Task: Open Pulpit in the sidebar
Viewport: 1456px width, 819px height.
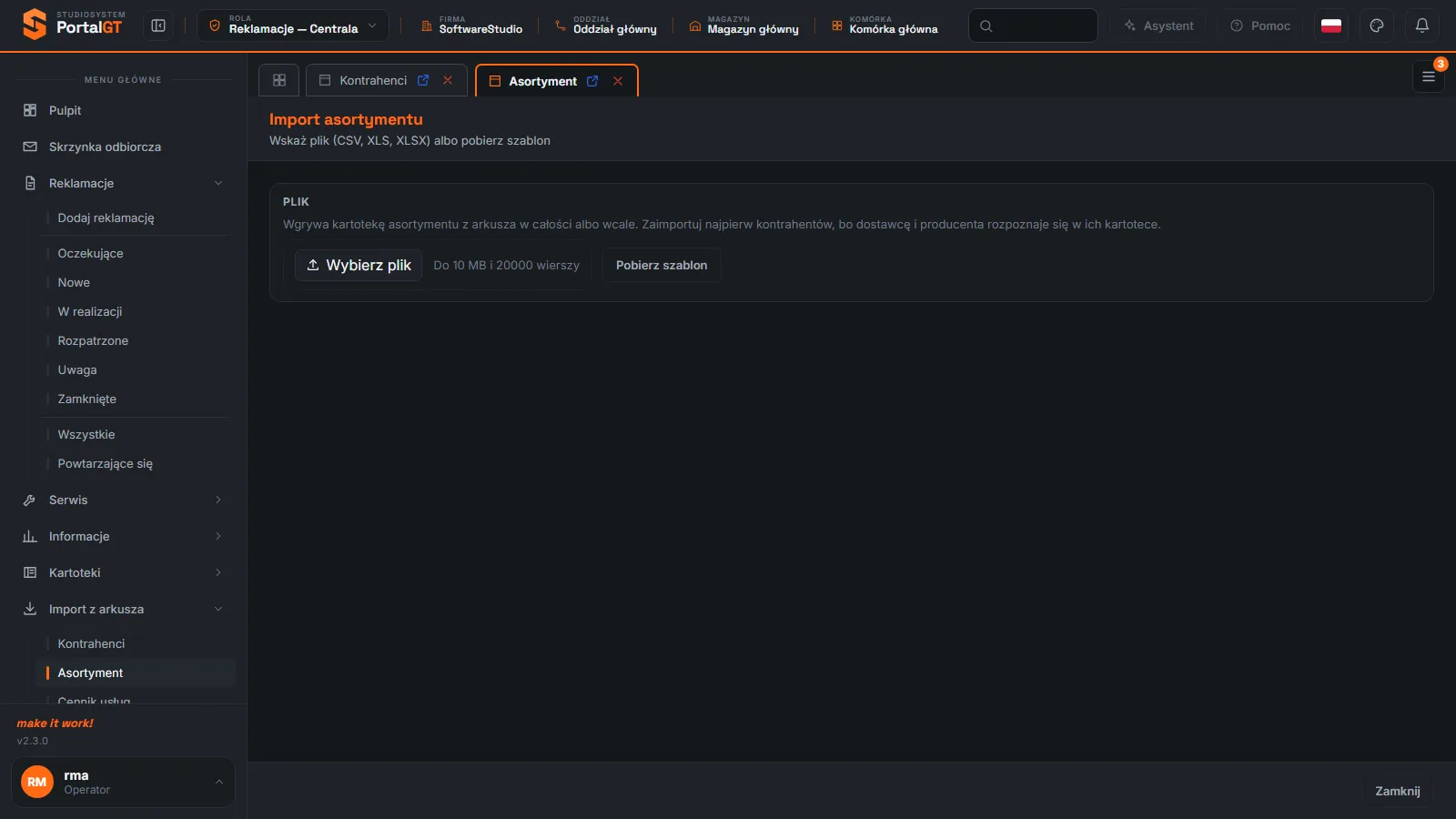Action: click(123, 110)
